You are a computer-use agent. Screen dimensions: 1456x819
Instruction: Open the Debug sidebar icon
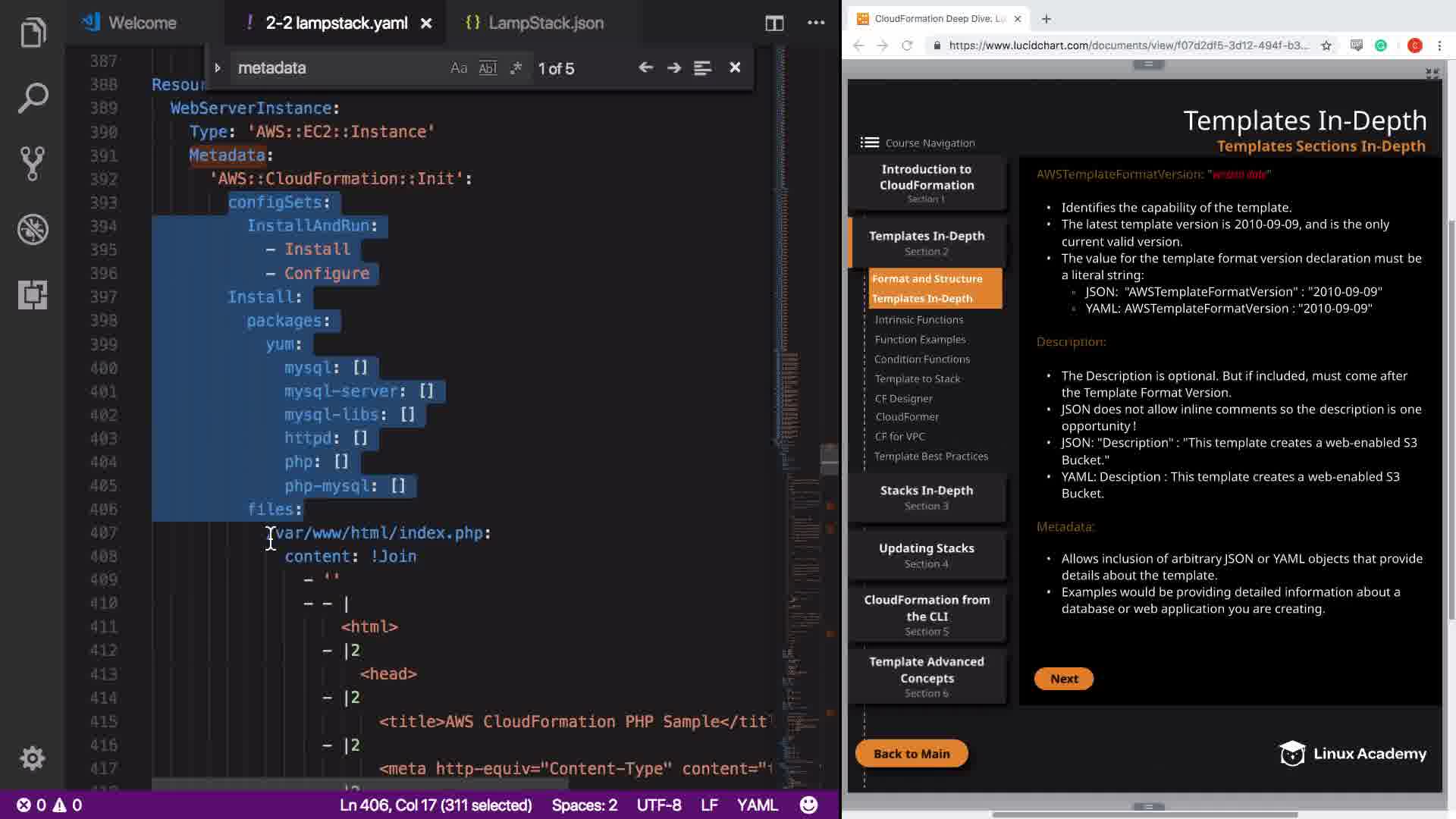(x=33, y=229)
